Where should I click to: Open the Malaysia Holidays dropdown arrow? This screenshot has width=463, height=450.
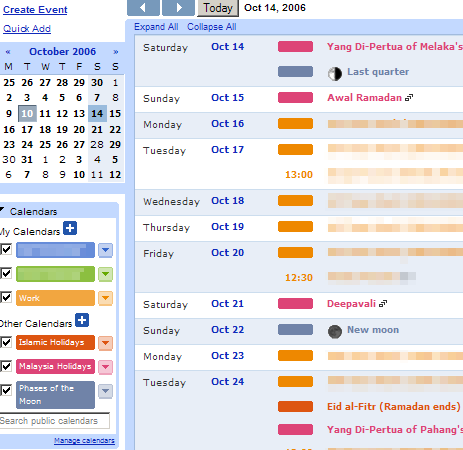[x=105, y=367]
